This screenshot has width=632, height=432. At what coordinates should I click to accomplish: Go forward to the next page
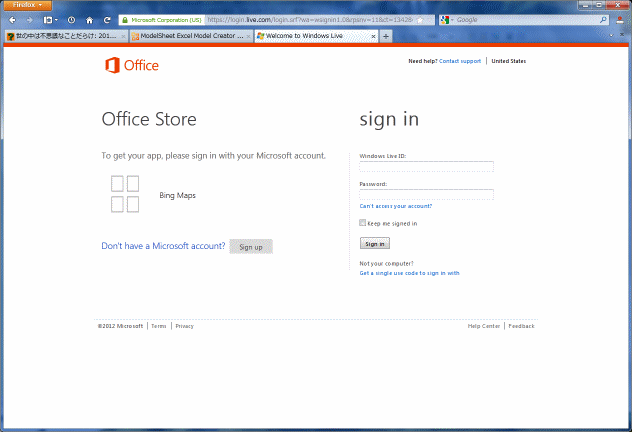click(29, 20)
